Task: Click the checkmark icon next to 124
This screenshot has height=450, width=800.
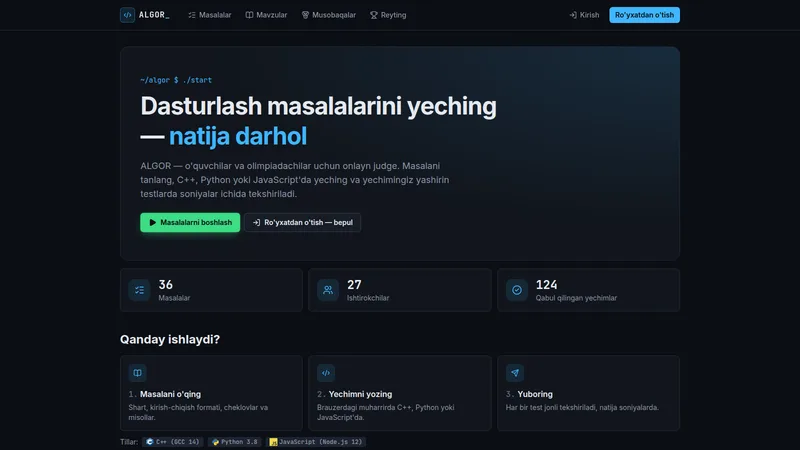Action: [517, 290]
